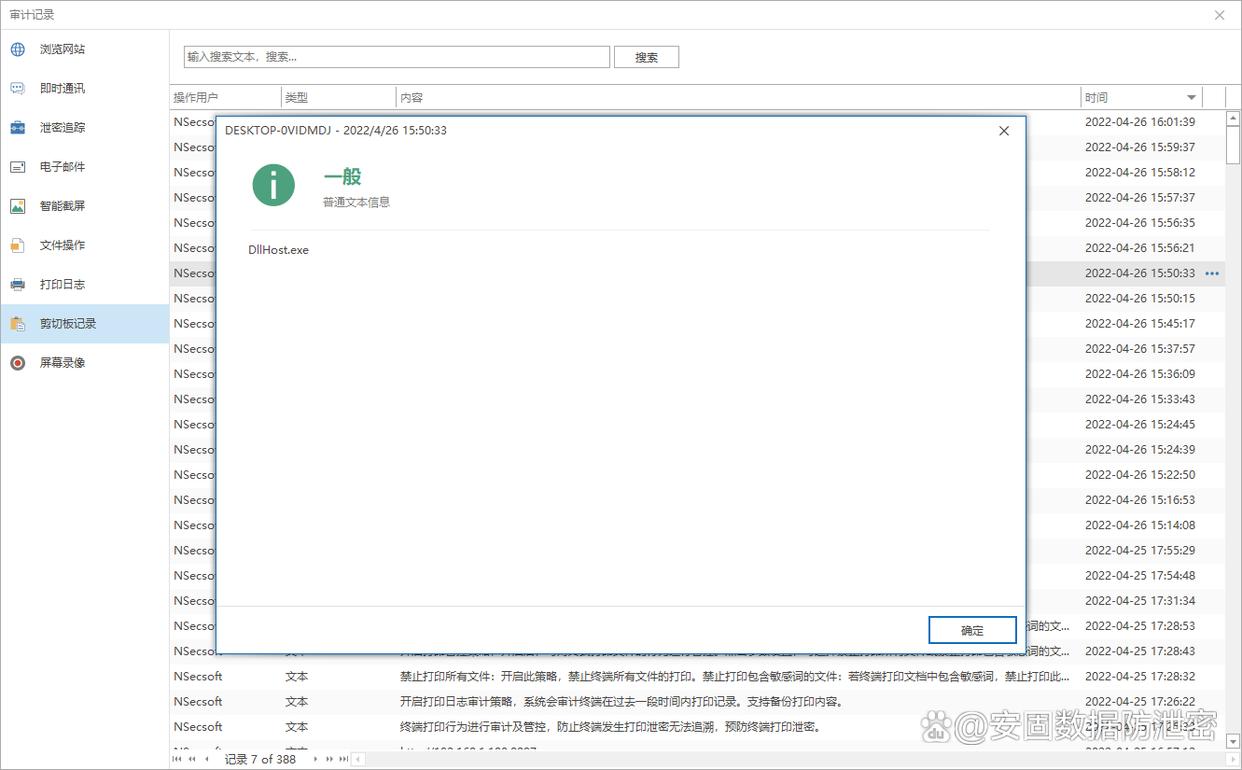This screenshot has width=1242, height=770.
Task: Click the 搜索 button
Action: click(x=646, y=58)
